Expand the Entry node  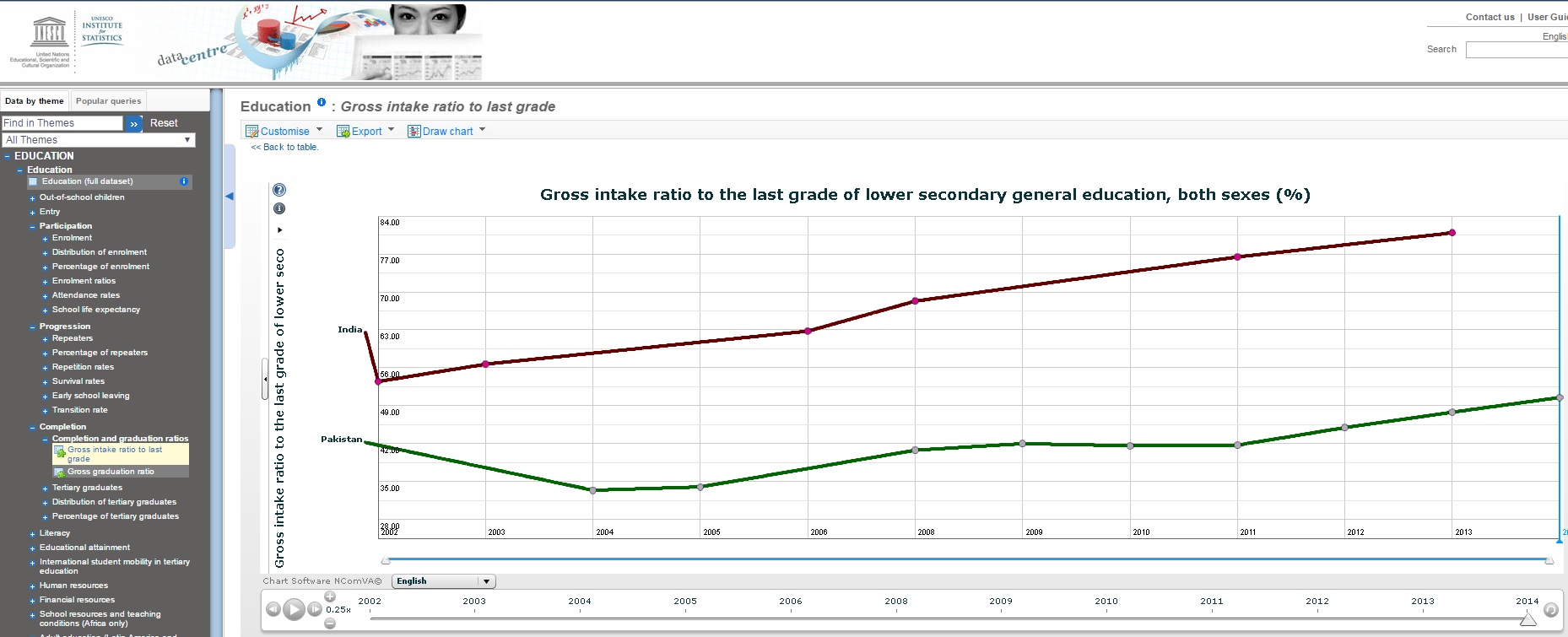[x=32, y=213]
